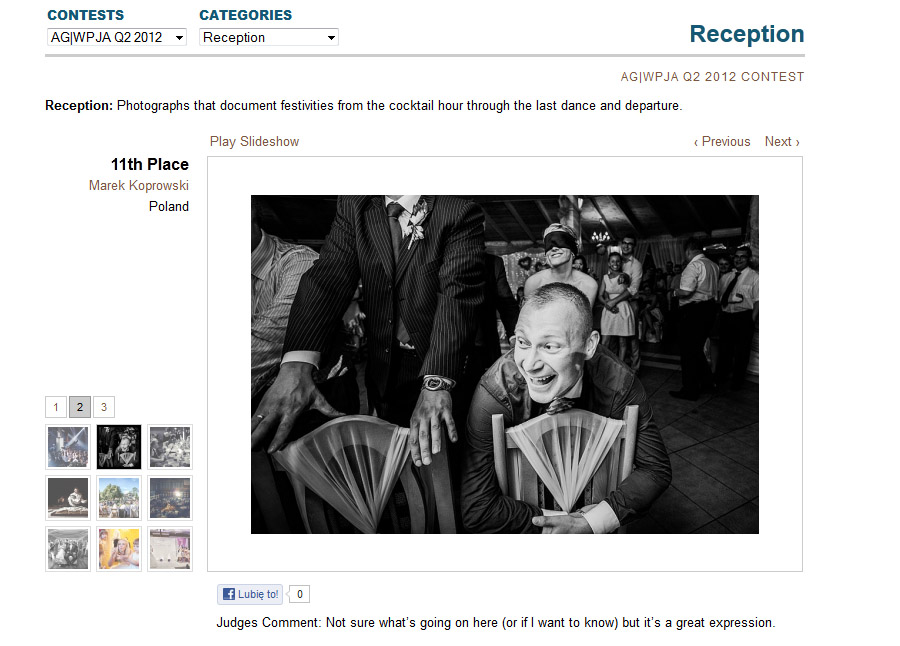The height and width of the screenshot is (646, 900).
Task: Select the last pale room thumbnail
Action: click(170, 549)
